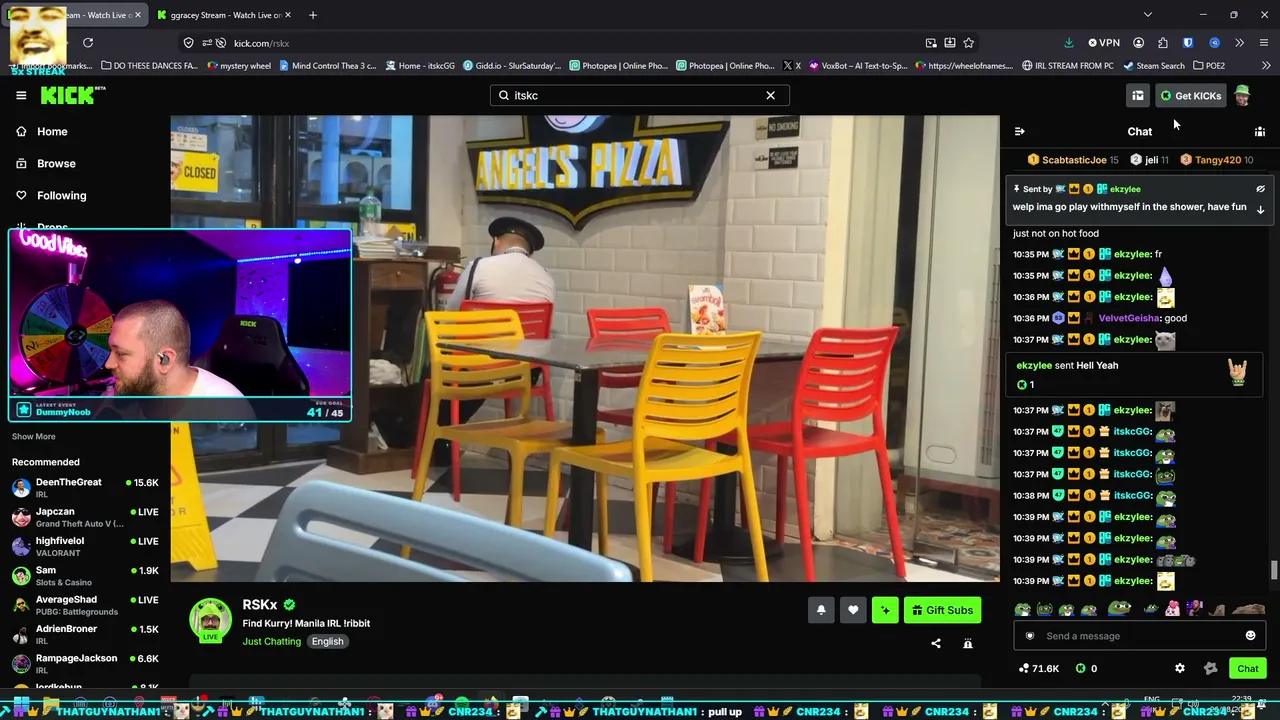Image resolution: width=1280 pixels, height=720 pixels.
Task: Click the English language tag
Action: point(327,641)
